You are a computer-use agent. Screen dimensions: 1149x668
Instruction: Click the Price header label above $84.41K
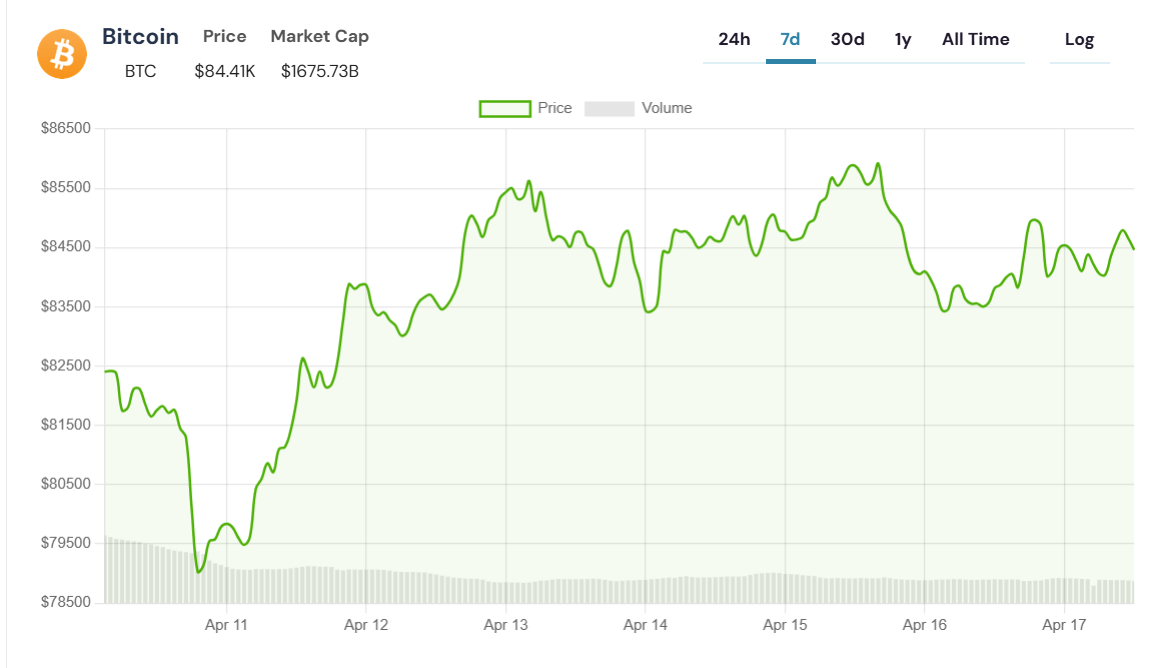[x=224, y=37]
